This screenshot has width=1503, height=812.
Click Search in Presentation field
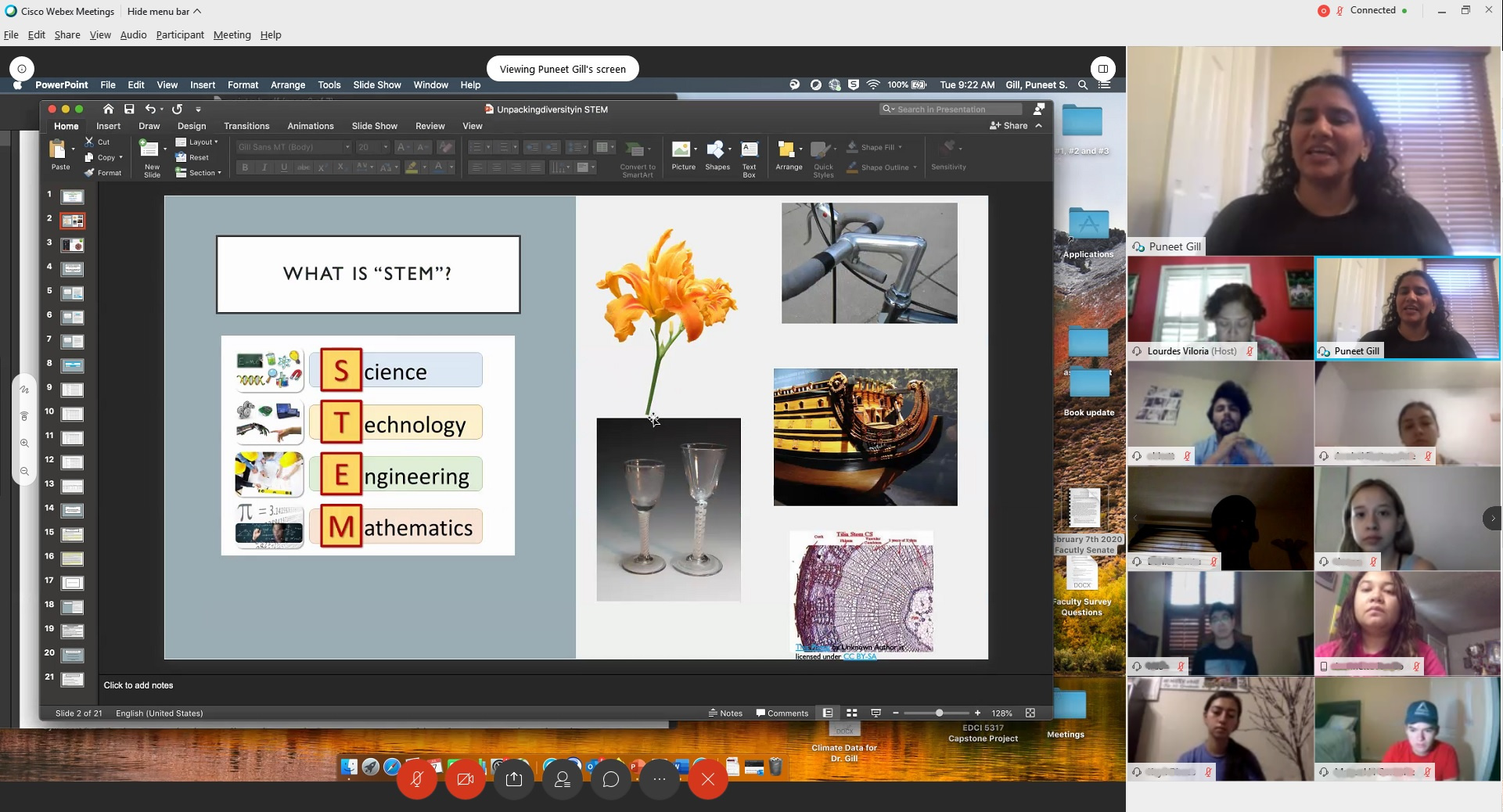coord(951,109)
